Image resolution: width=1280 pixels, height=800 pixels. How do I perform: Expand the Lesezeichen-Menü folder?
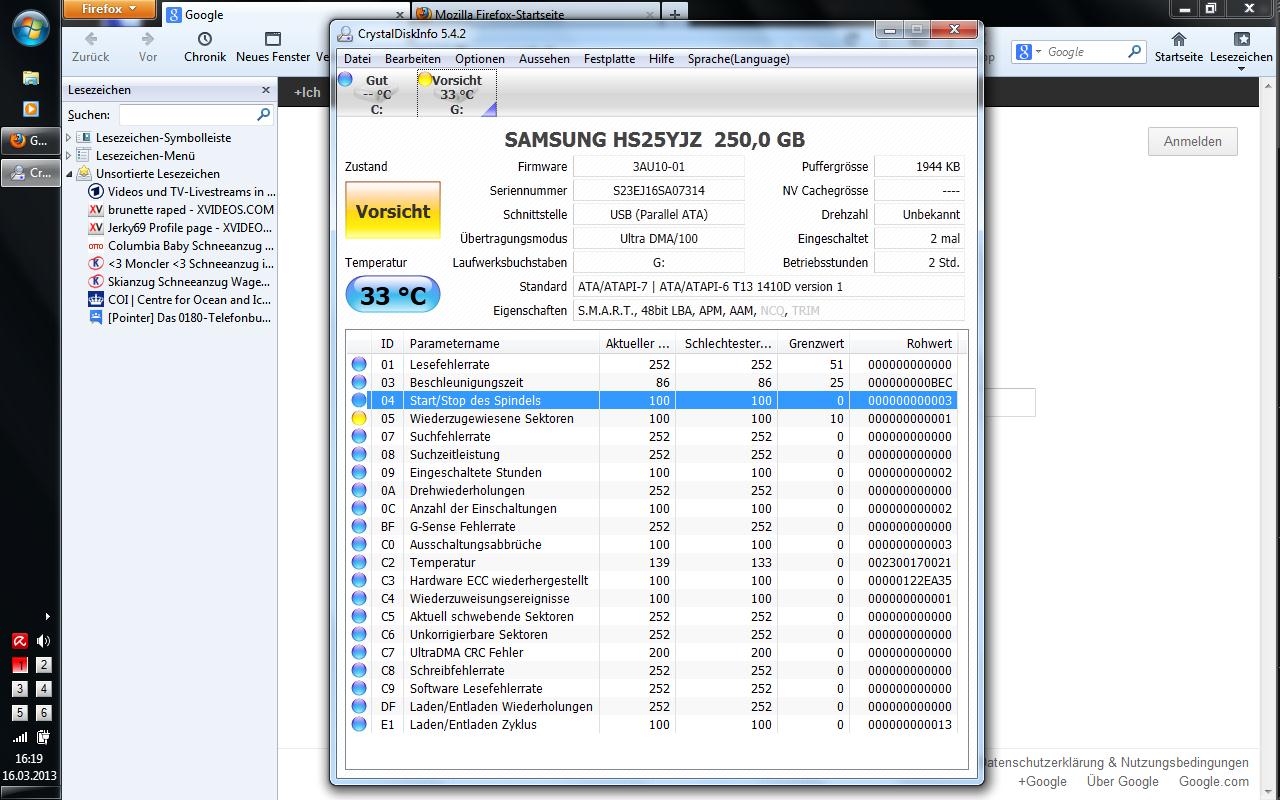pyautogui.click(x=70, y=156)
